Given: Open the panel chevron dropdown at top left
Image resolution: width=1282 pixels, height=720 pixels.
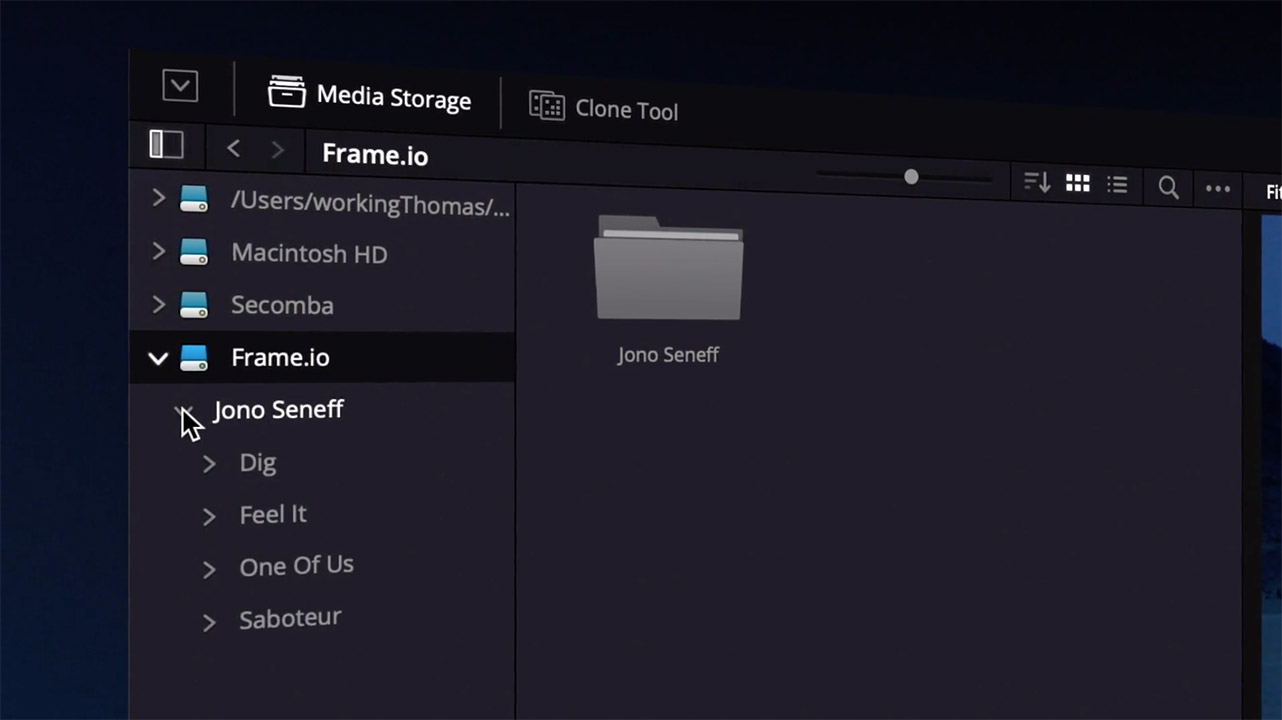Looking at the screenshot, I should 180,86.
